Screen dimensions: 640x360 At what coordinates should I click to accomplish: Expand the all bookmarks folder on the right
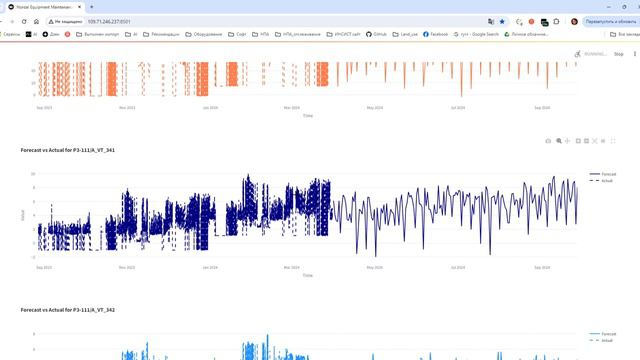click(x=624, y=34)
